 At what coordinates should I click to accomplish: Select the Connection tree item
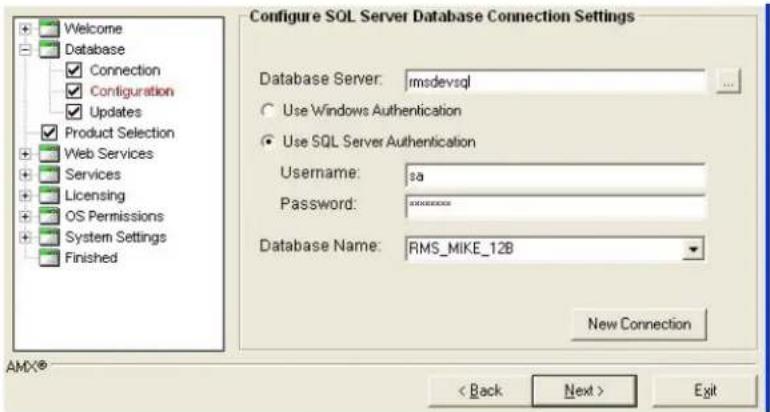(x=125, y=70)
